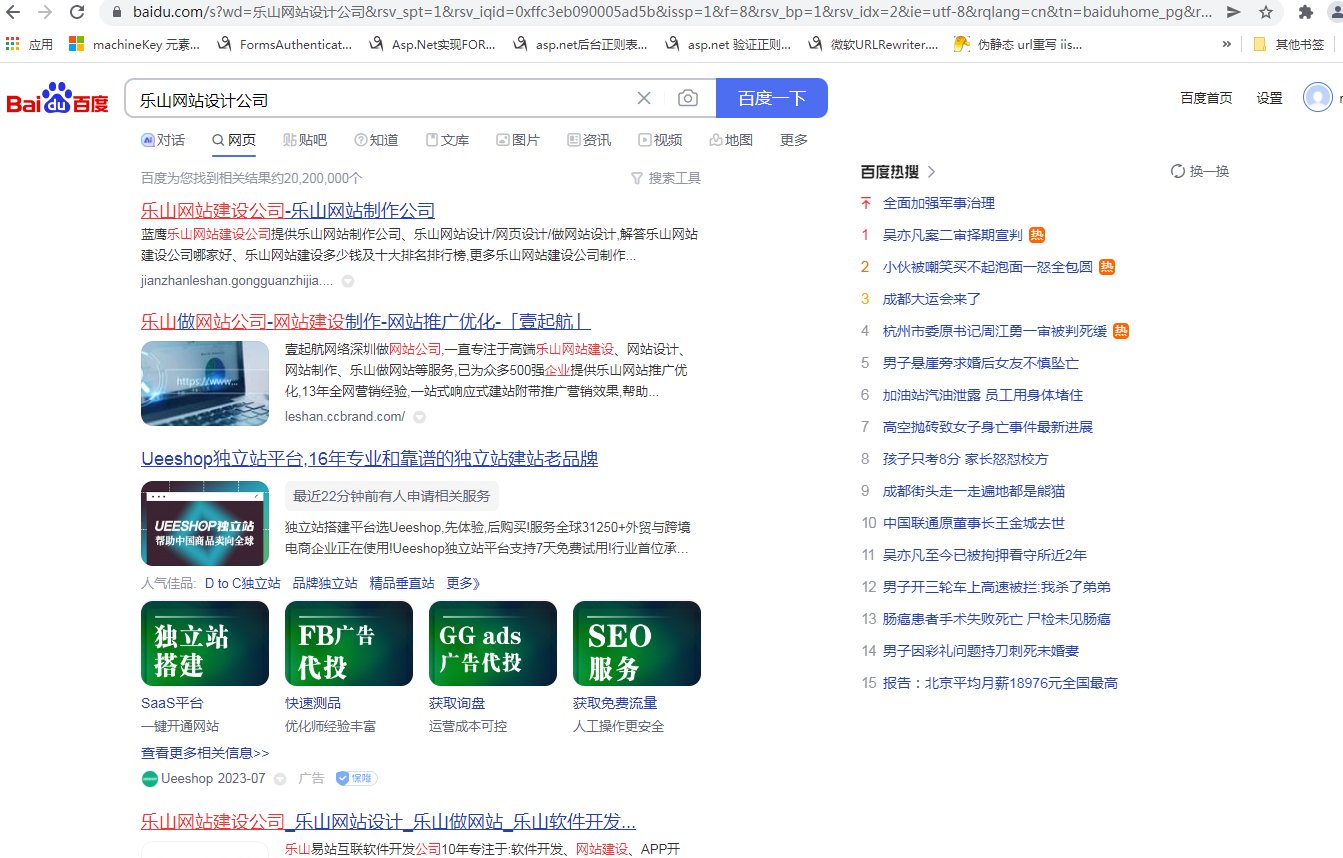Open user avatar profile icon
Screen dimensions: 1343x858
pos(1318,97)
